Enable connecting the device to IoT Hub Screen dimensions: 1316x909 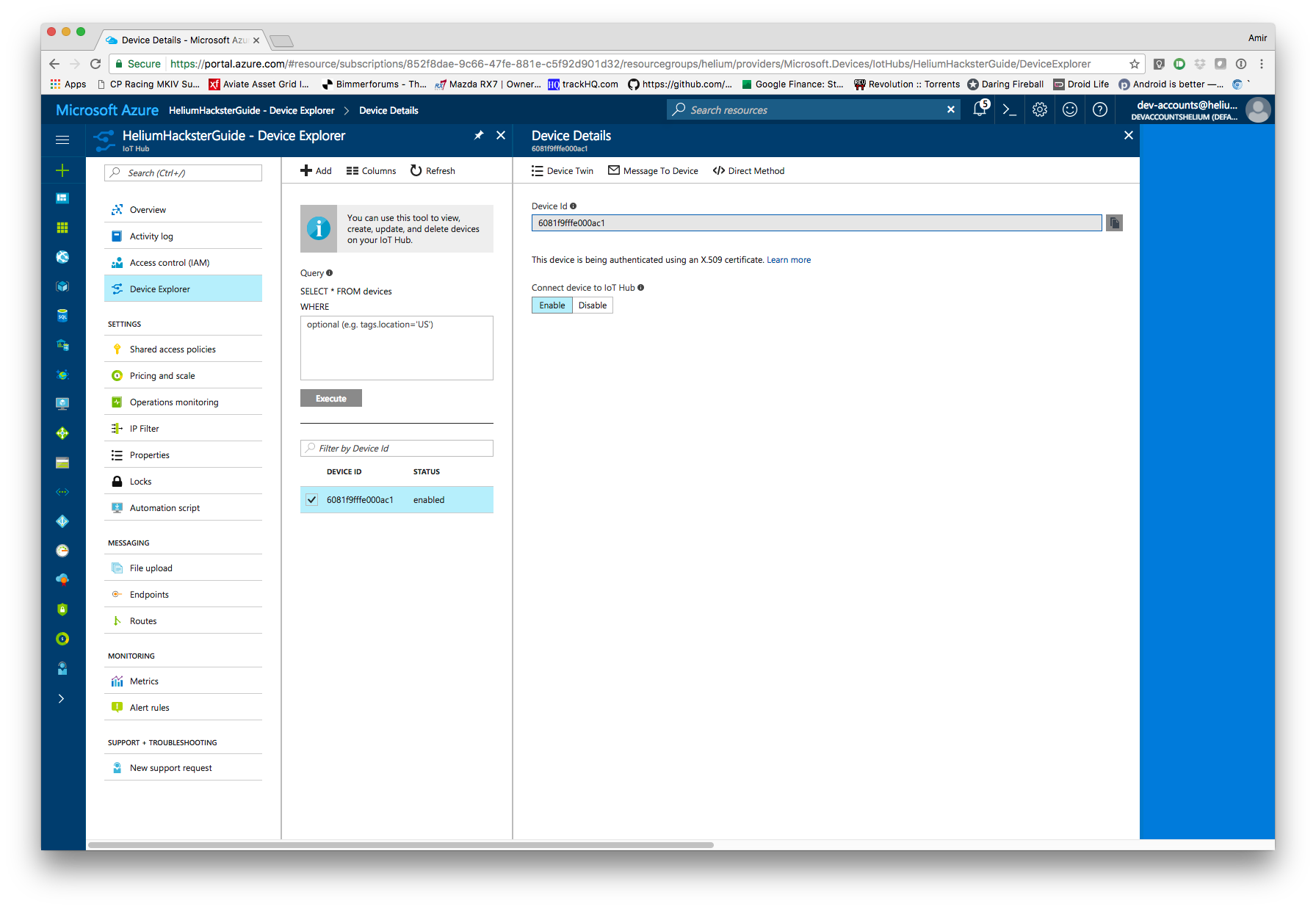pos(552,305)
